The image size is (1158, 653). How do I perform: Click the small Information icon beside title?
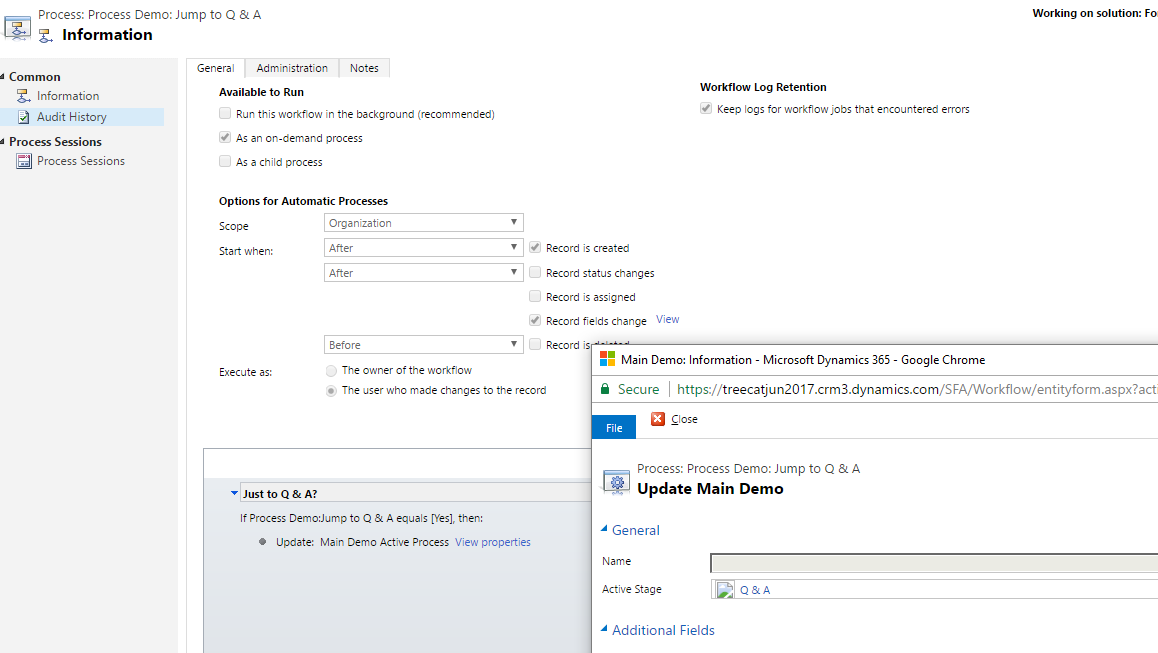click(46, 35)
